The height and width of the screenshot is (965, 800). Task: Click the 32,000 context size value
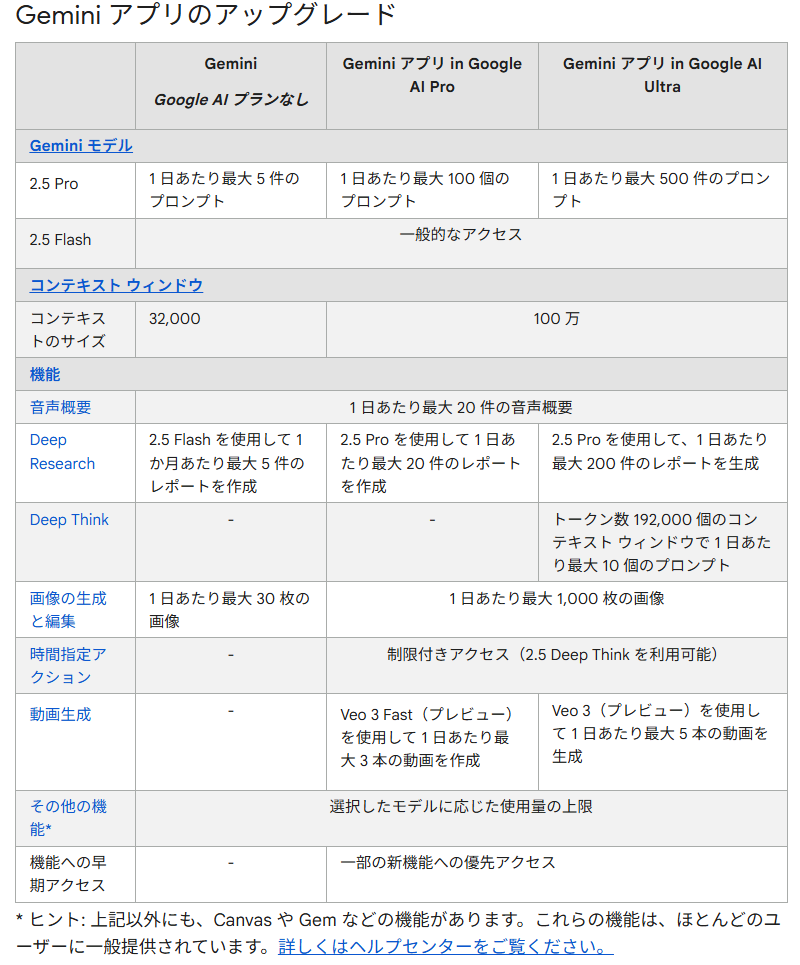coord(175,319)
